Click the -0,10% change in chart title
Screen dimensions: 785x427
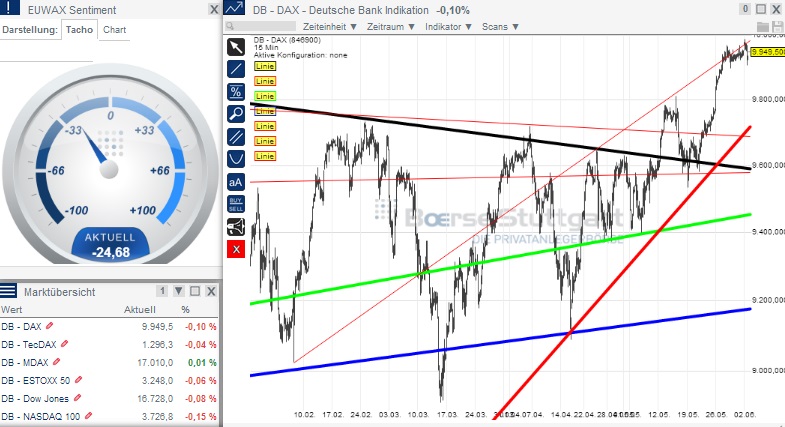tap(453, 10)
